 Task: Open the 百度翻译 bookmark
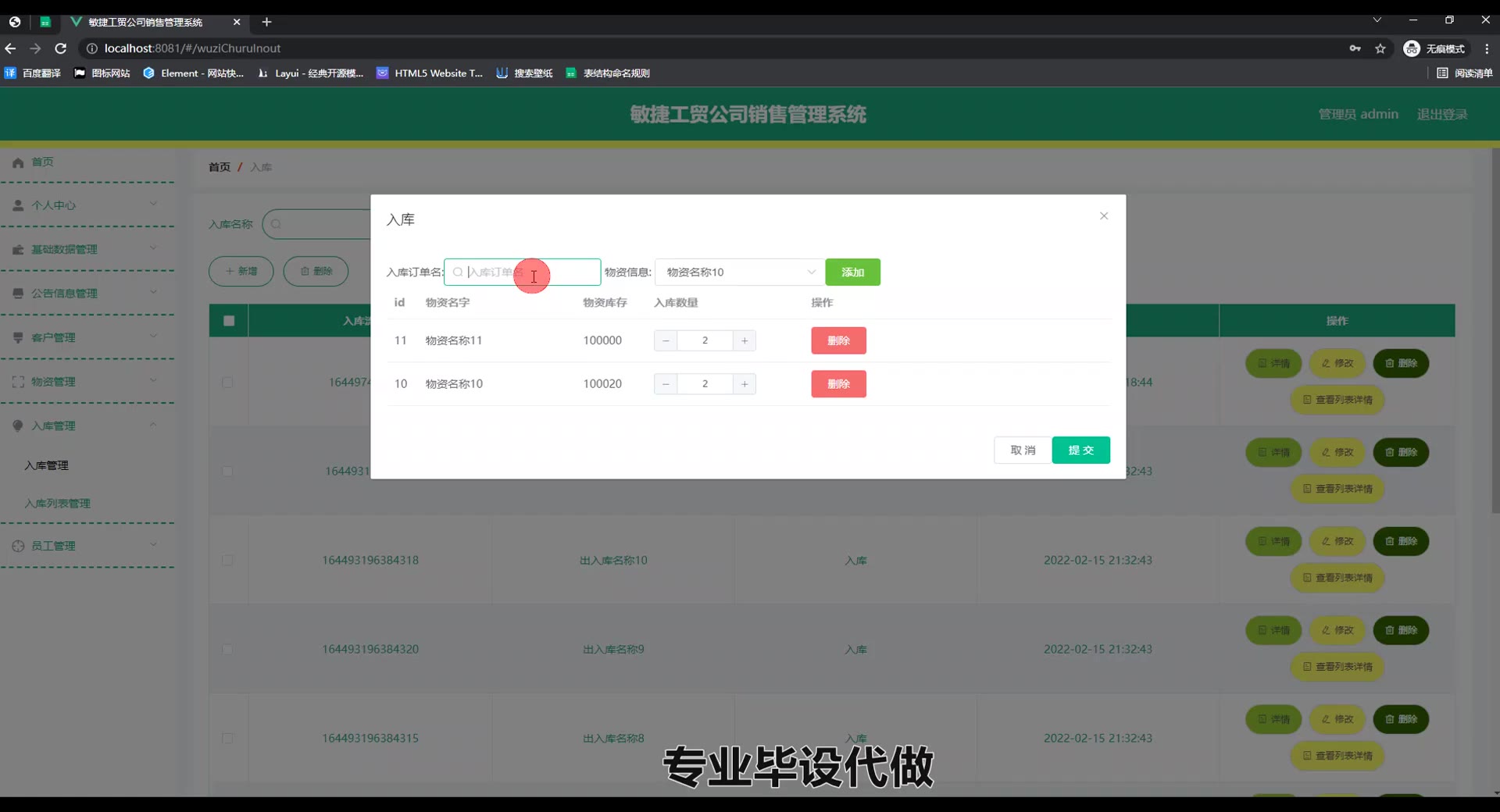click(33, 73)
